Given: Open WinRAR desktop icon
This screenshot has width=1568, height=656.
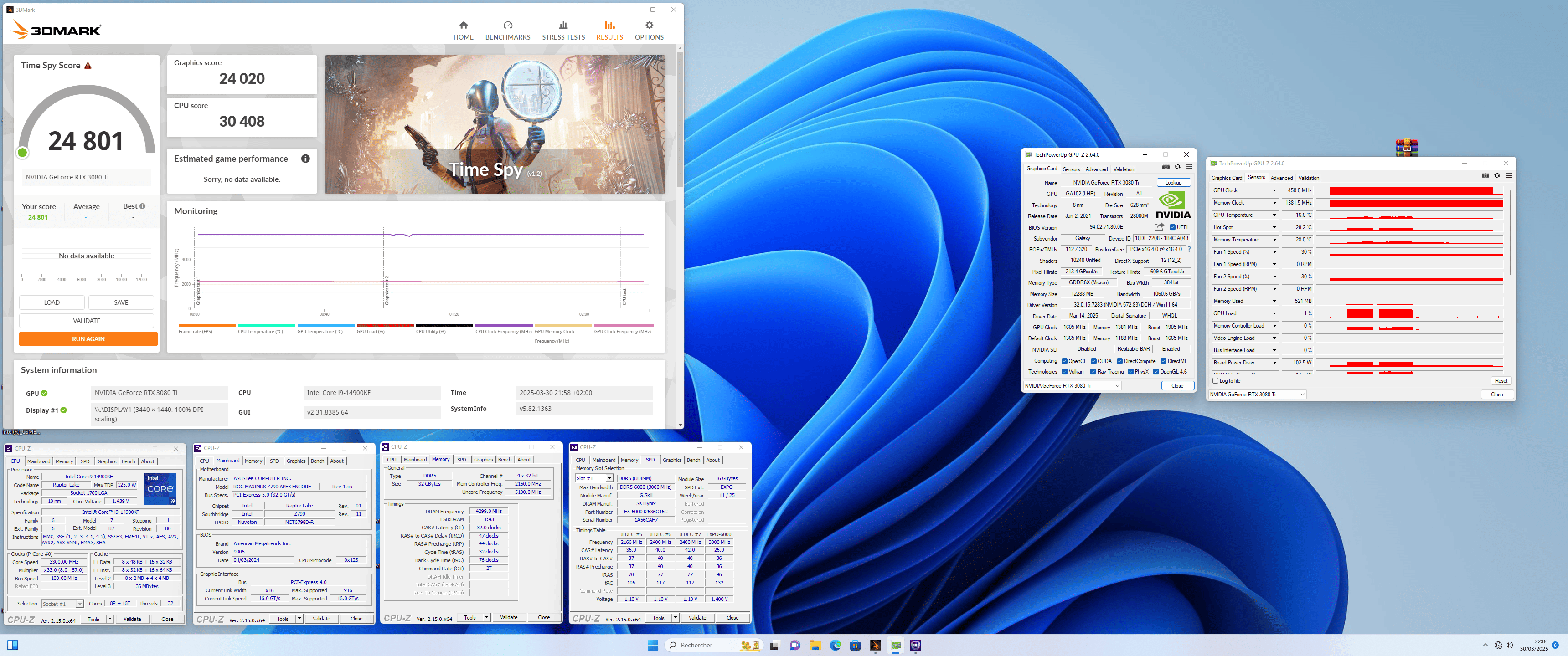Looking at the screenshot, I should [x=1407, y=148].
